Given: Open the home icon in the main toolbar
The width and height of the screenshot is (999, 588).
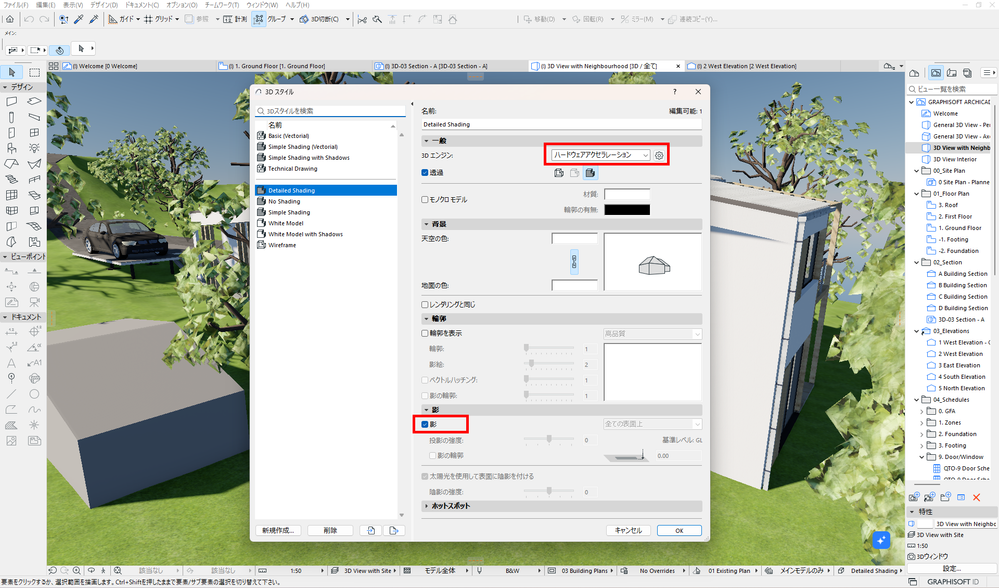Looking at the screenshot, I should tap(10, 19).
